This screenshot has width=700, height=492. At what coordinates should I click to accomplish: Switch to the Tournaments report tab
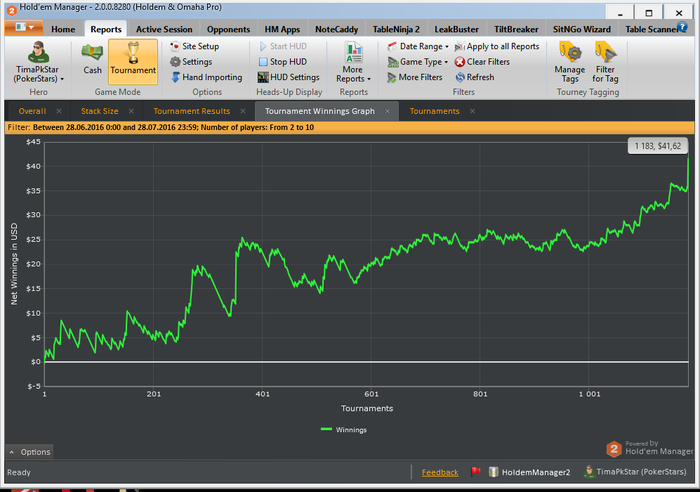point(434,111)
